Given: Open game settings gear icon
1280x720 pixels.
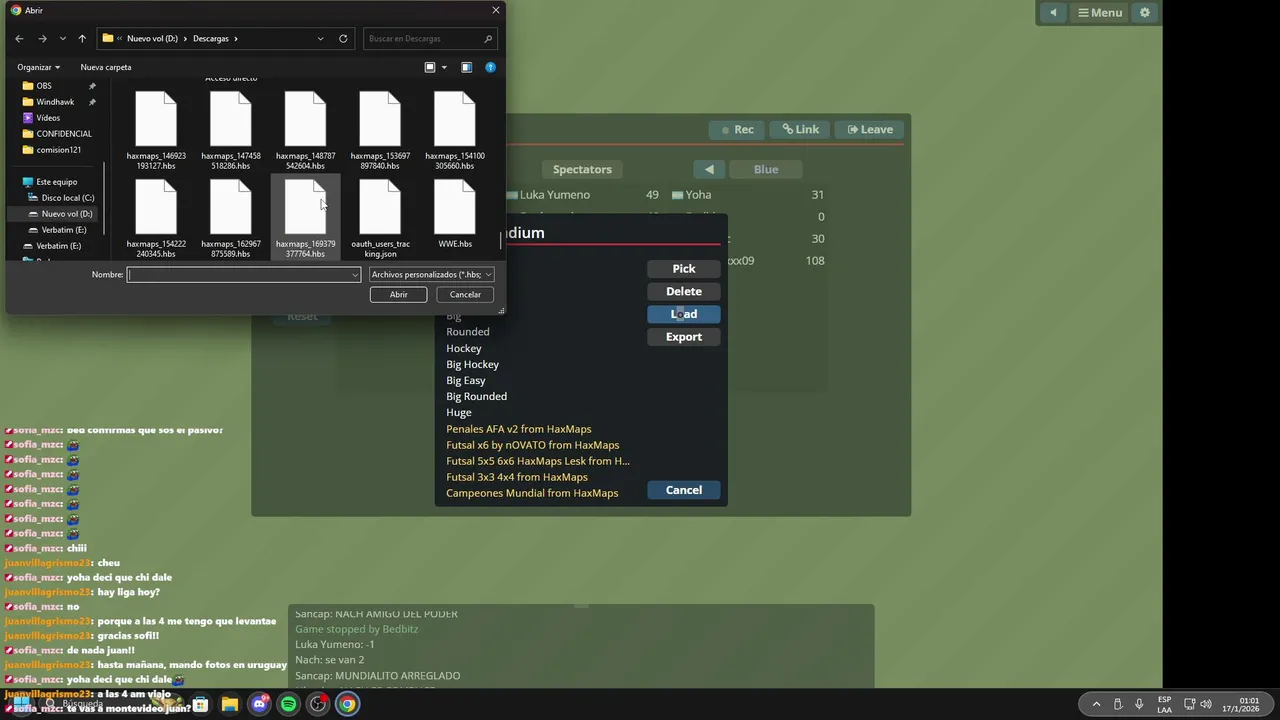Looking at the screenshot, I should coord(1145,12).
